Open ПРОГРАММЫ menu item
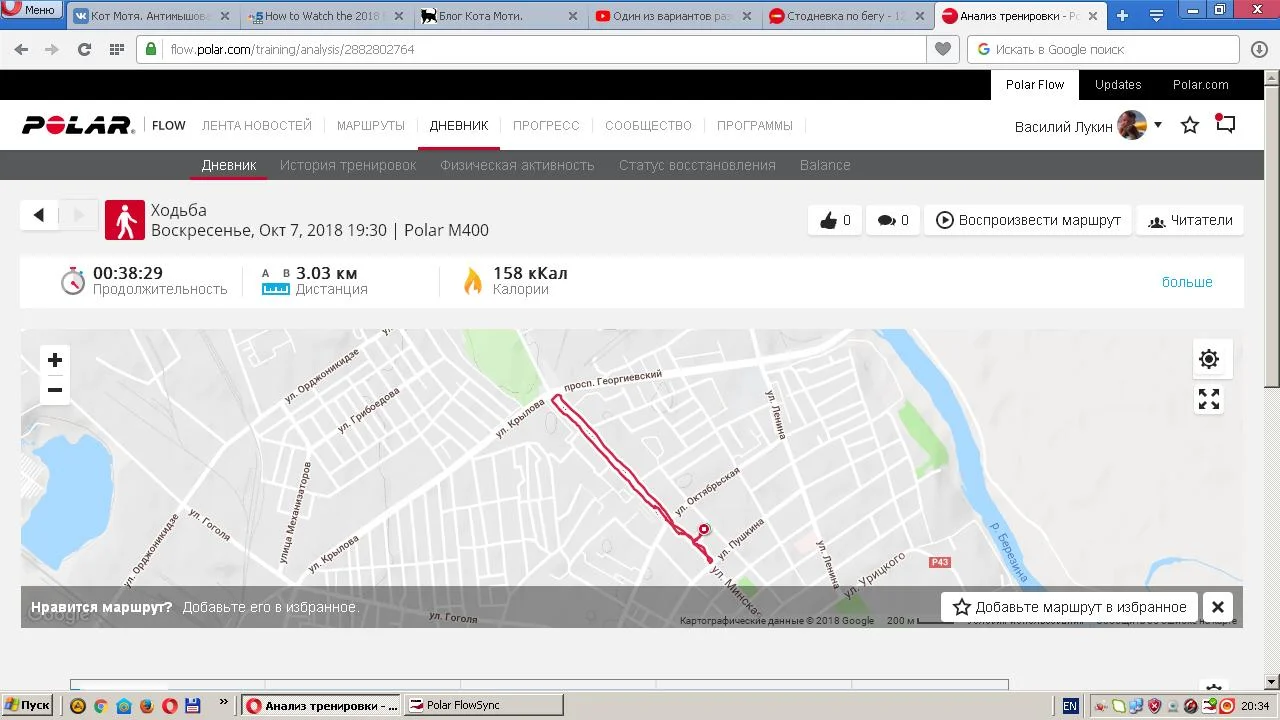 [755, 126]
